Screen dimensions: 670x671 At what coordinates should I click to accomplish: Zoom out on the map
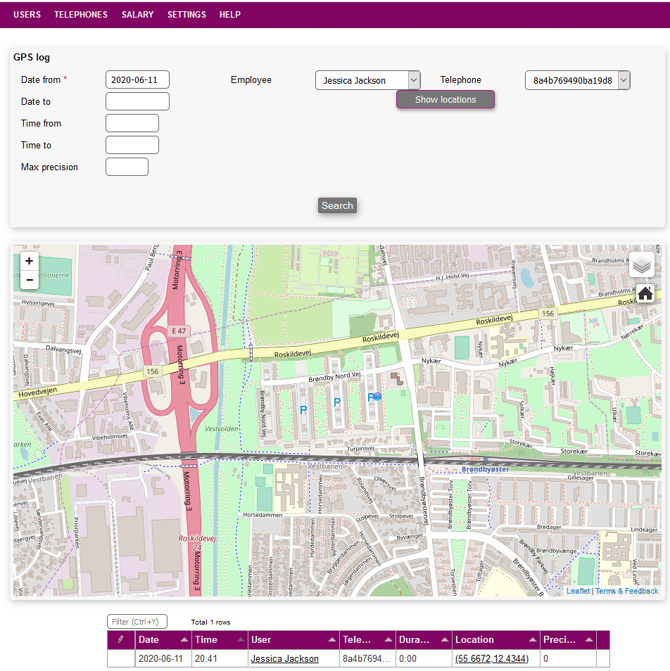[x=29, y=280]
